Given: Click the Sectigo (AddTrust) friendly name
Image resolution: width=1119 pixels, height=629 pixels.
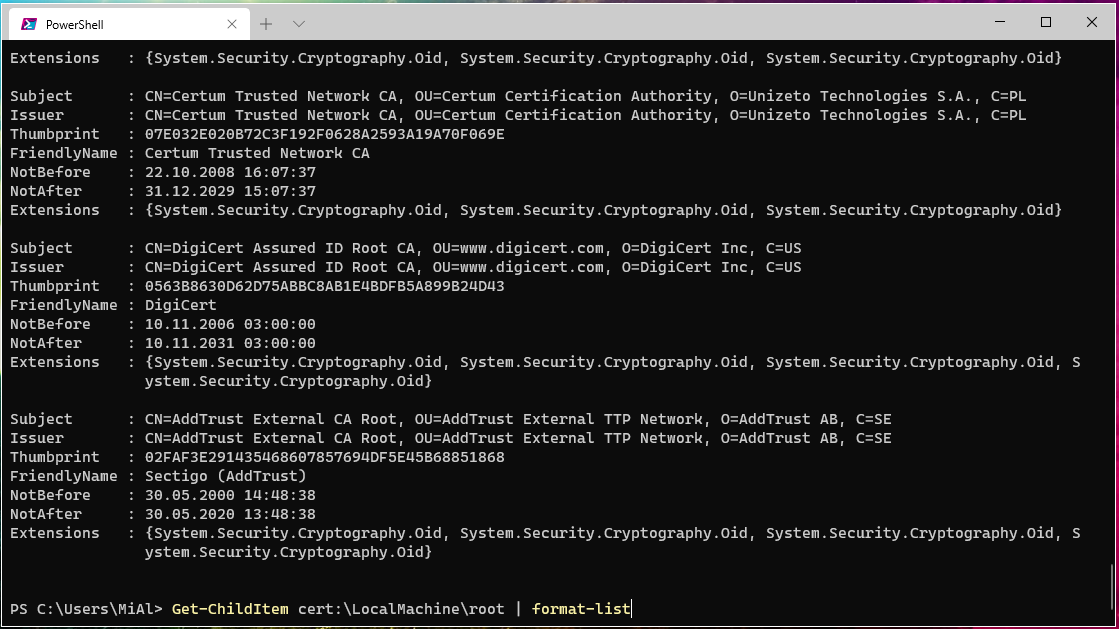Looking at the screenshot, I should 225,476.
